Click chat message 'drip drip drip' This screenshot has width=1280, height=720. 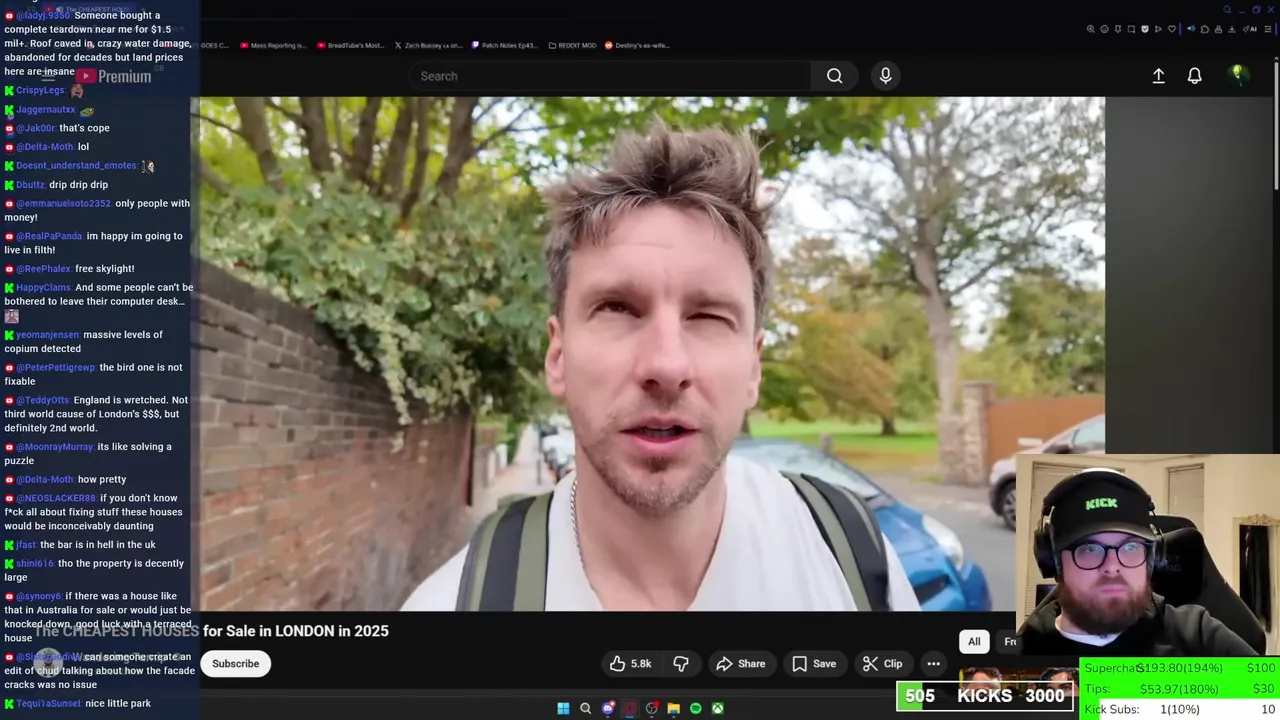tap(78, 185)
